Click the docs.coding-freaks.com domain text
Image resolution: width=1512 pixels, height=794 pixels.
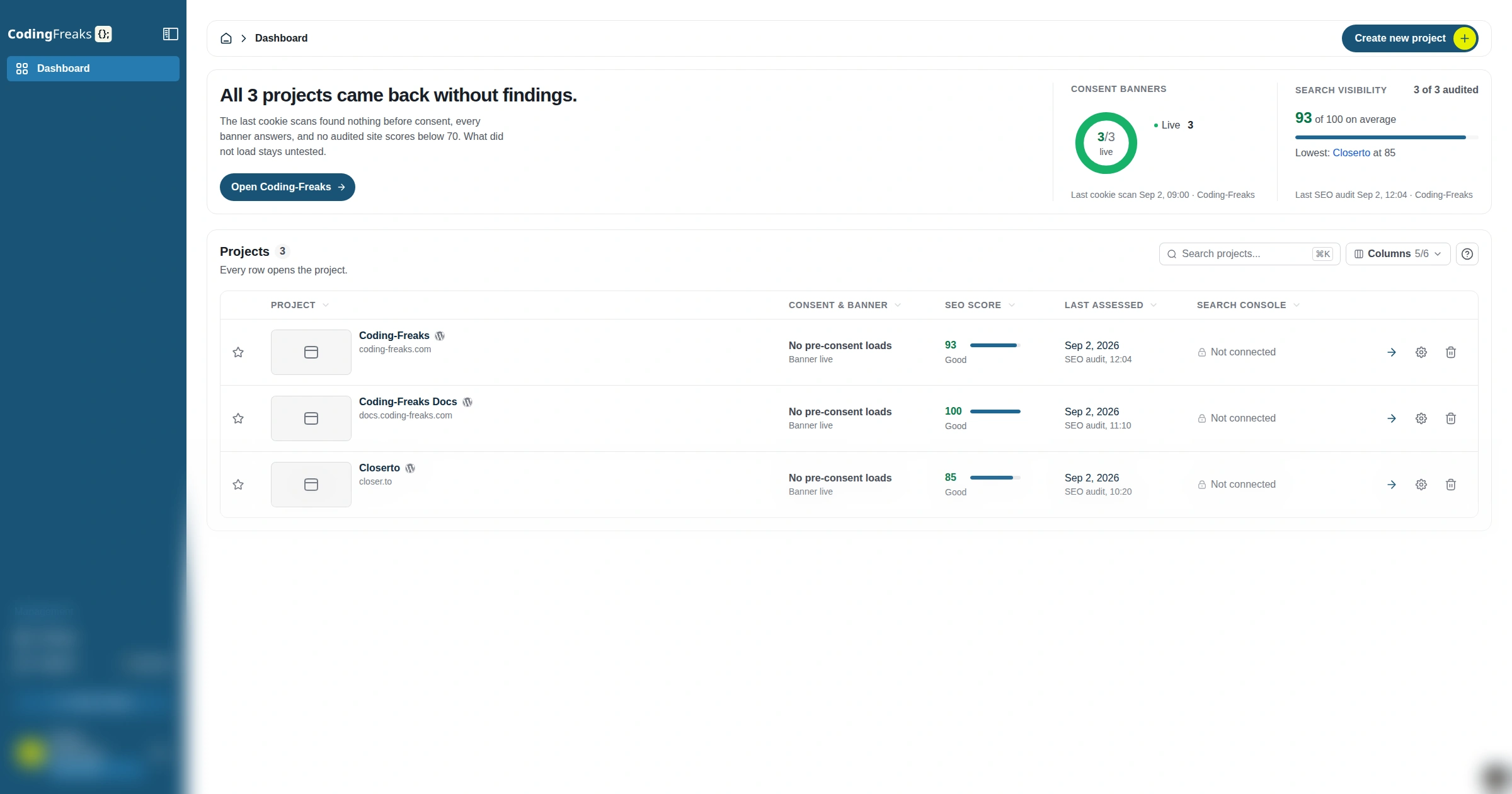pos(406,416)
